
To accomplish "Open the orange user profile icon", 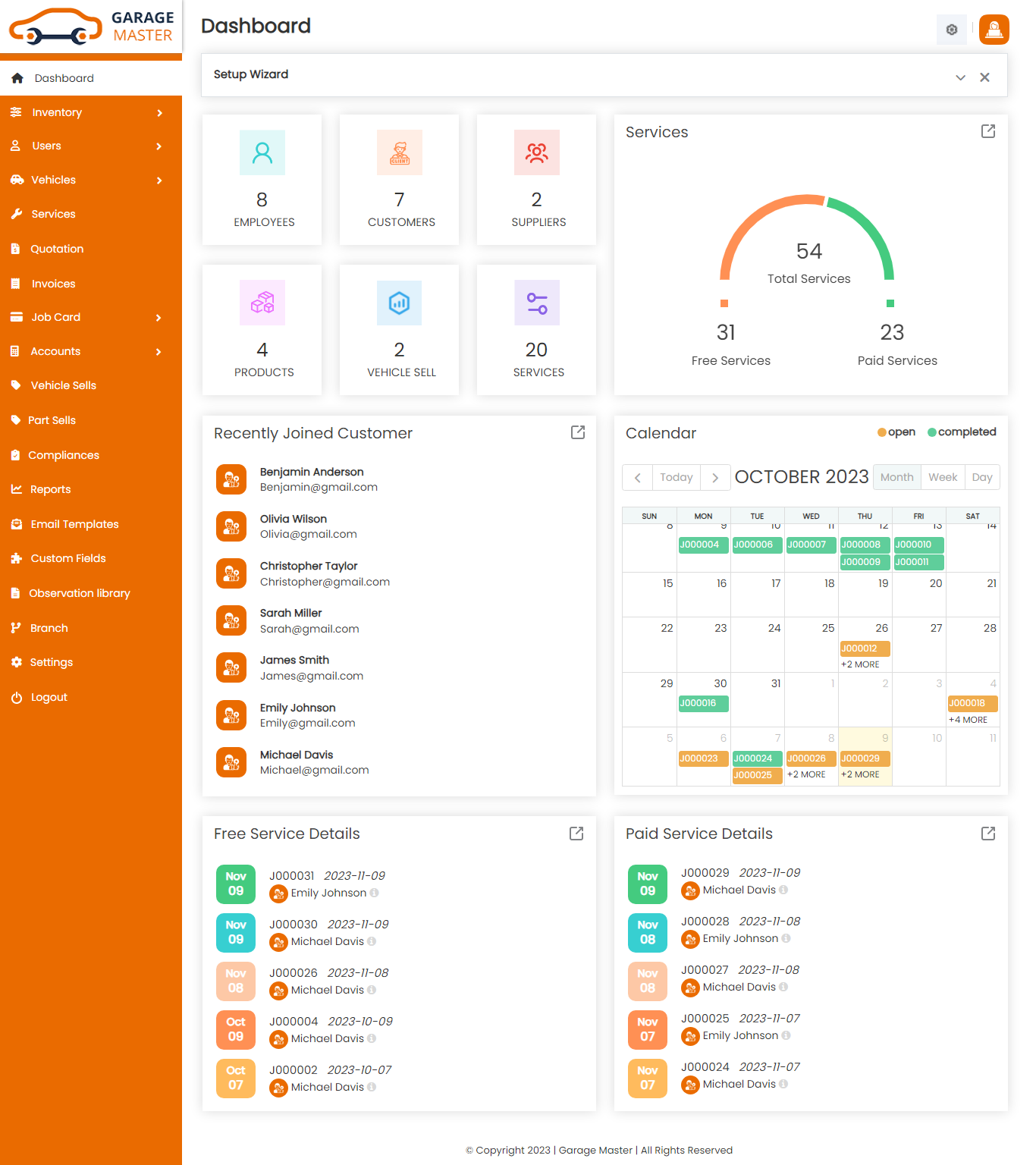I will tap(994, 30).
